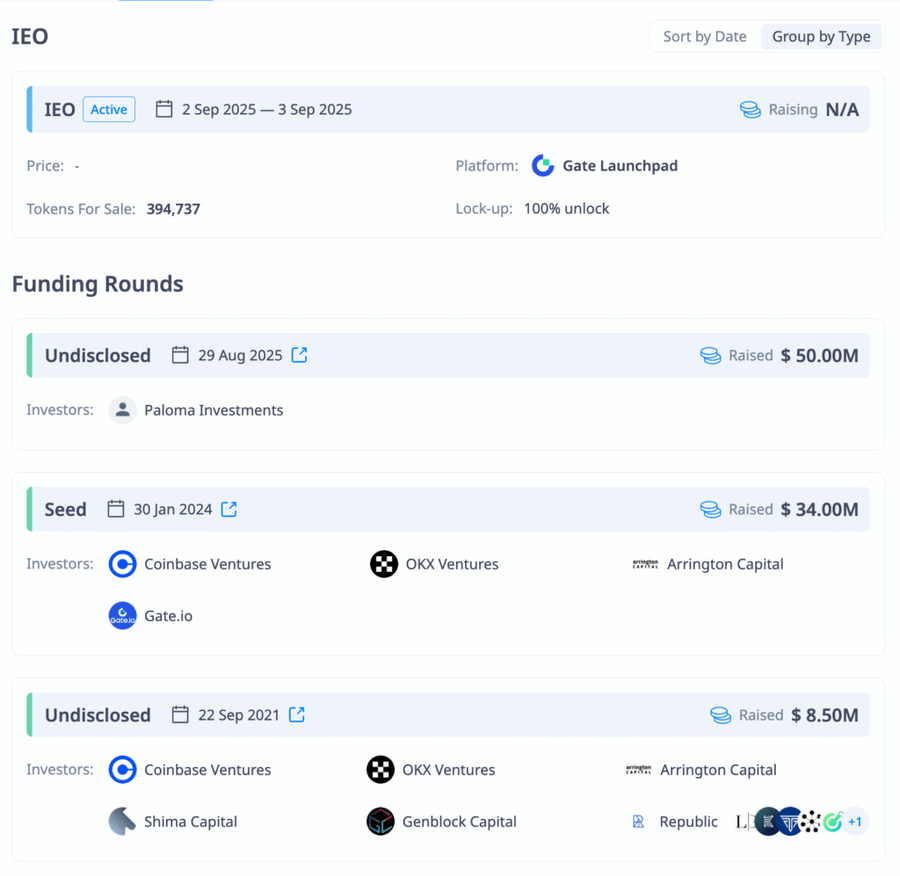Open the external link for Seed round
The image size is (900, 876).
[x=229, y=509]
